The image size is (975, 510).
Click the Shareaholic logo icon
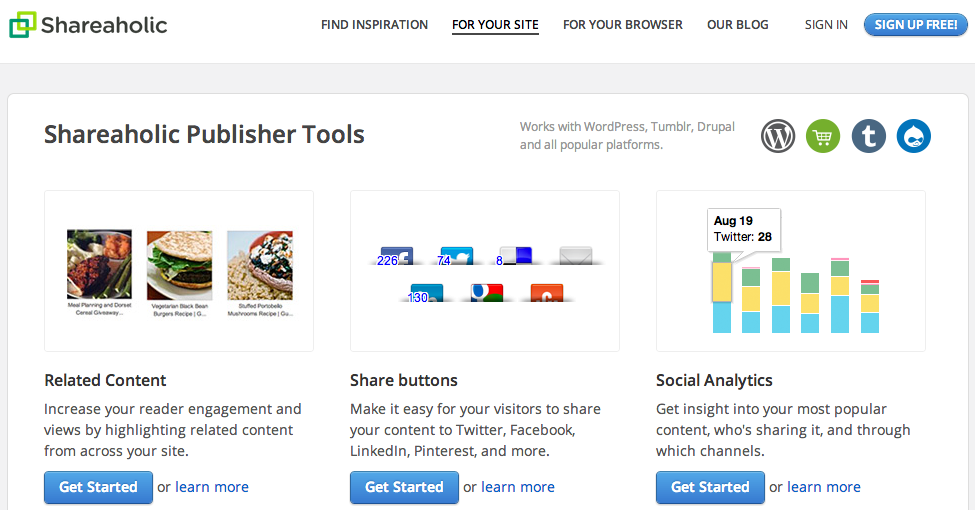(22, 25)
